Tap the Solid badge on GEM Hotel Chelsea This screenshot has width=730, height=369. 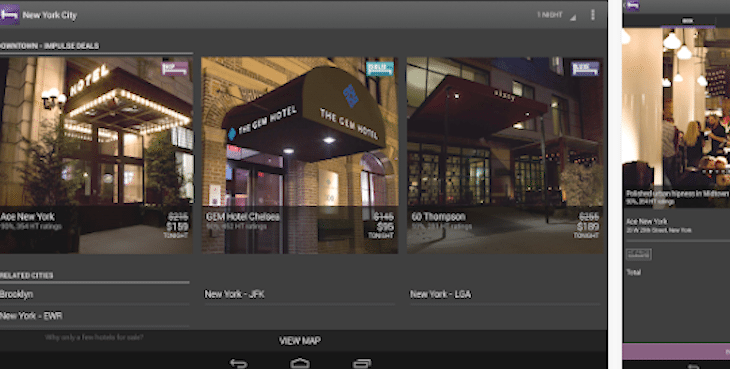point(379,69)
